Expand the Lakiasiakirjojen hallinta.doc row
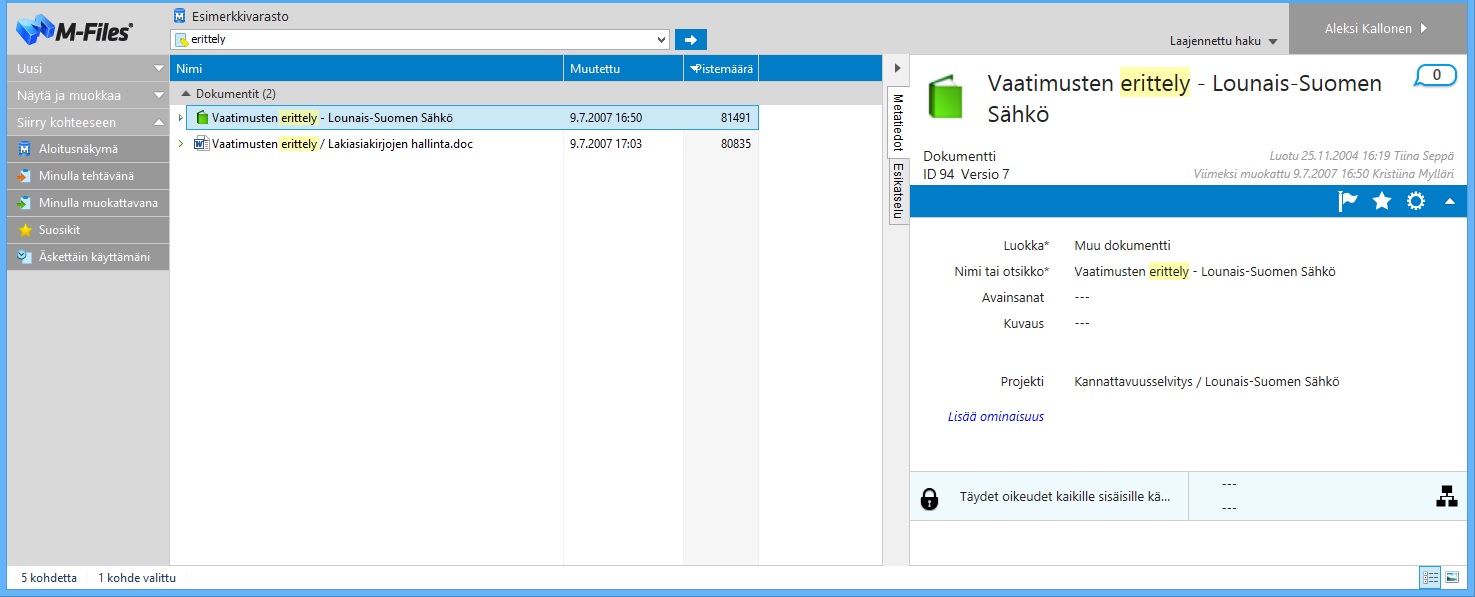 [180, 144]
